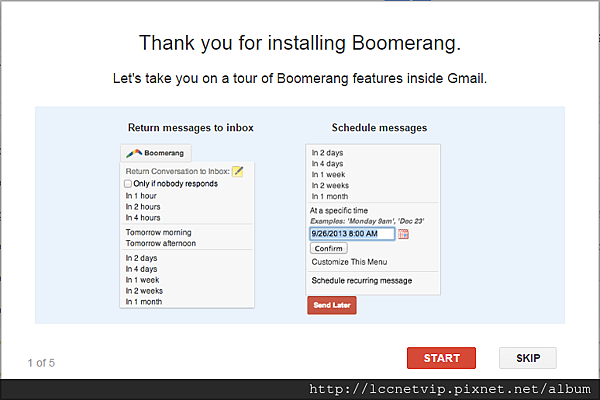Click the yellow note icon

(237, 171)
